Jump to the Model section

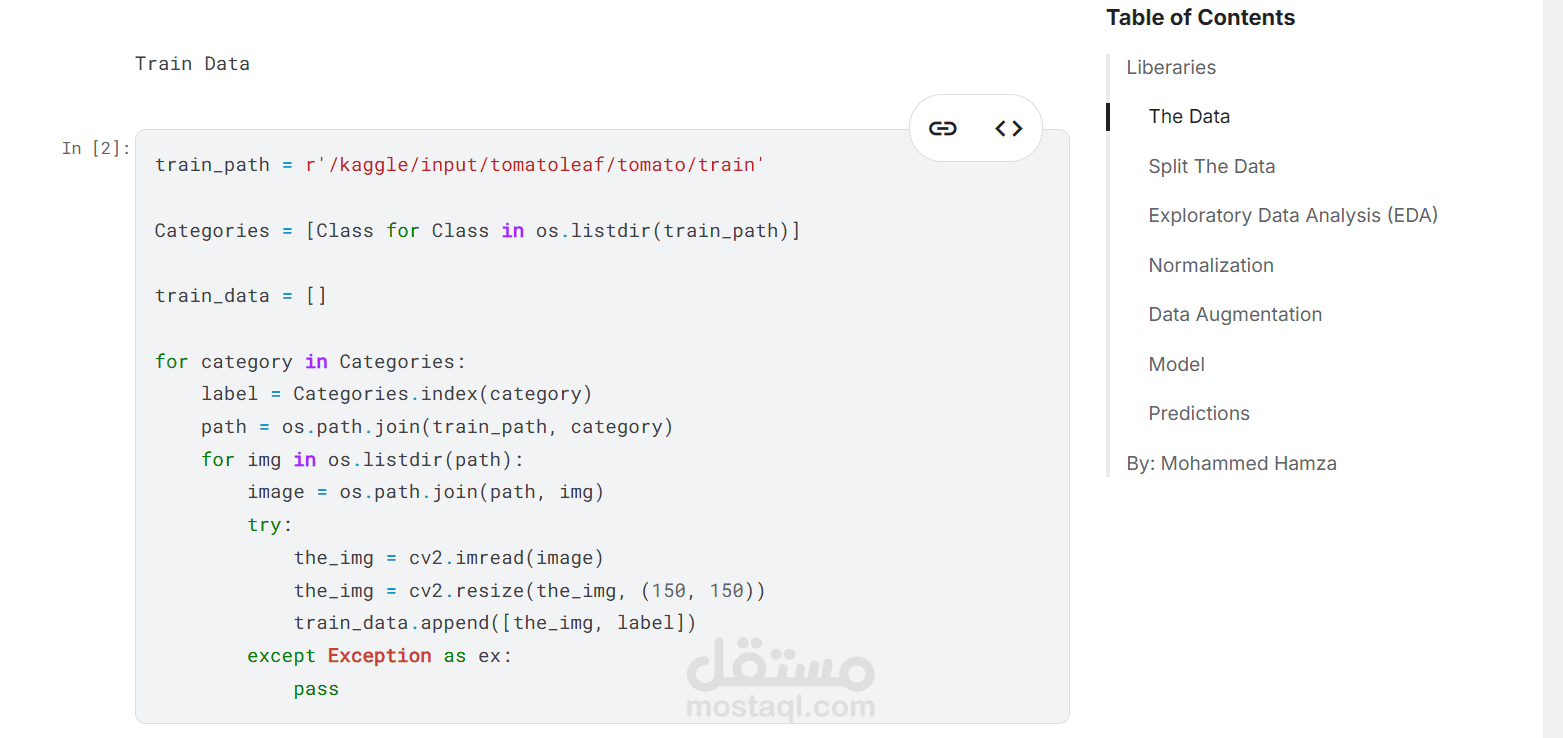coord(1176,364)
